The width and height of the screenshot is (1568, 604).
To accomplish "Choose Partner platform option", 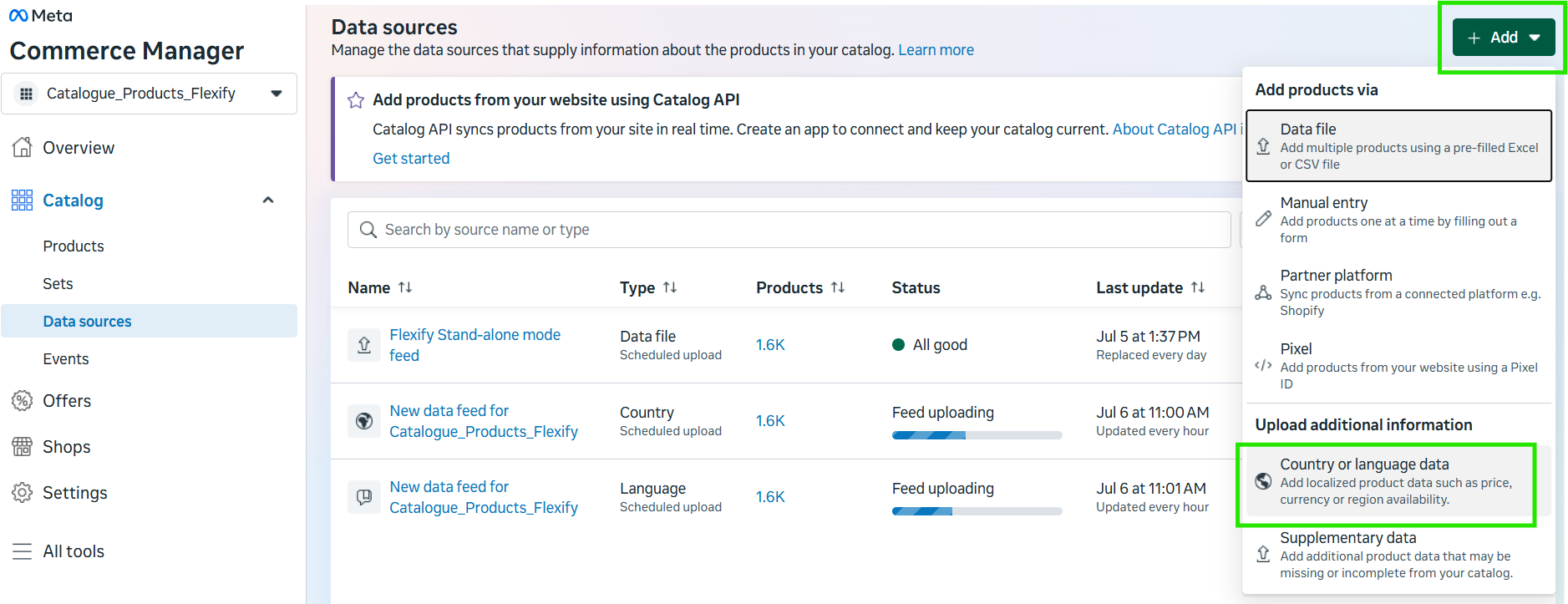I will pyautogui.click(x=1398, y=292).
